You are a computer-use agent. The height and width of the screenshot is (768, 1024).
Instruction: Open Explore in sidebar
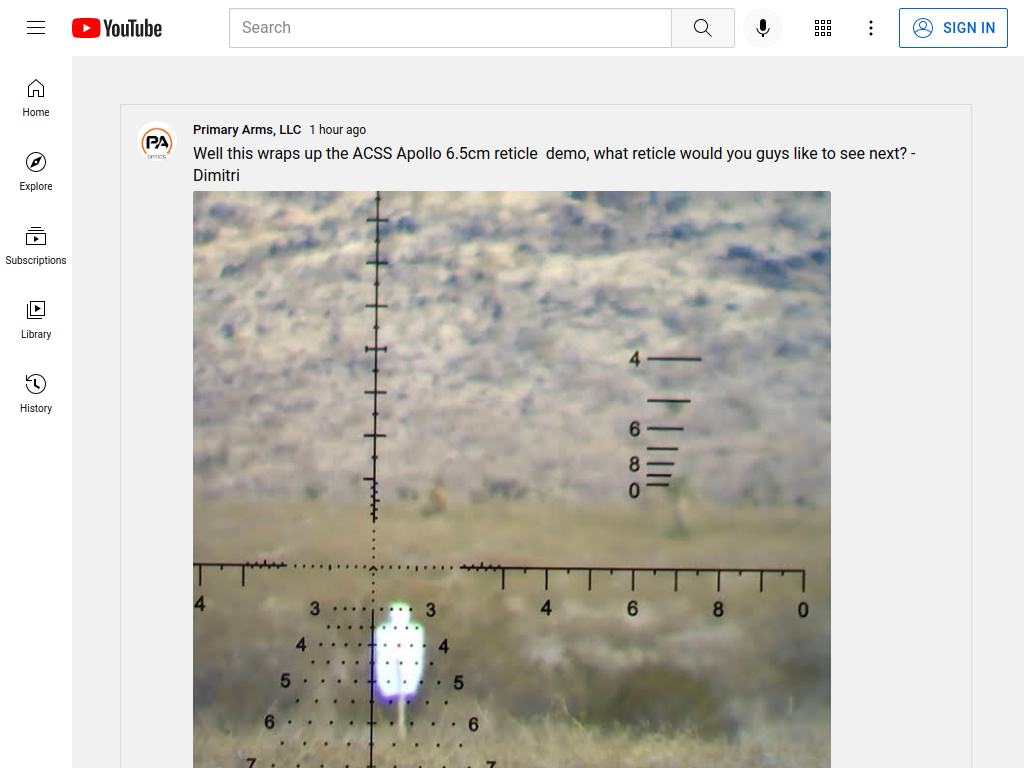coord(36,172)
